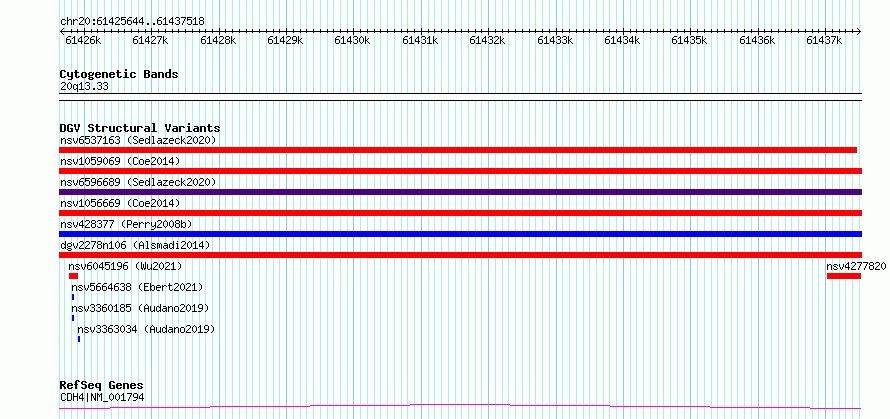890x419 pixels.
Task: Open the CDH4|NM_001794 gene label
Action: (102, 397)
